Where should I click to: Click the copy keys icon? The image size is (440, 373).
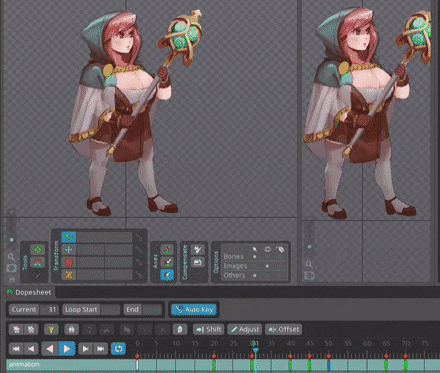coord(16,329)
